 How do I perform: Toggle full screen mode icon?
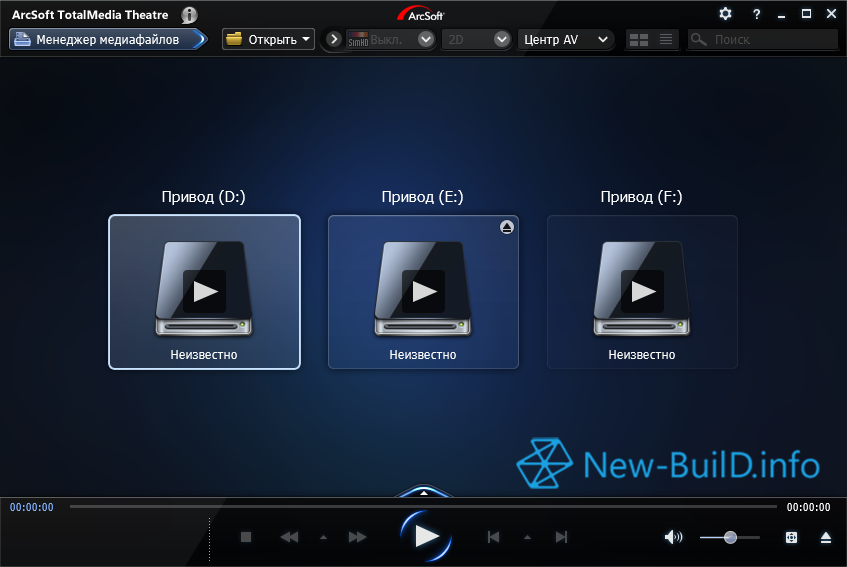click(791, 537)
